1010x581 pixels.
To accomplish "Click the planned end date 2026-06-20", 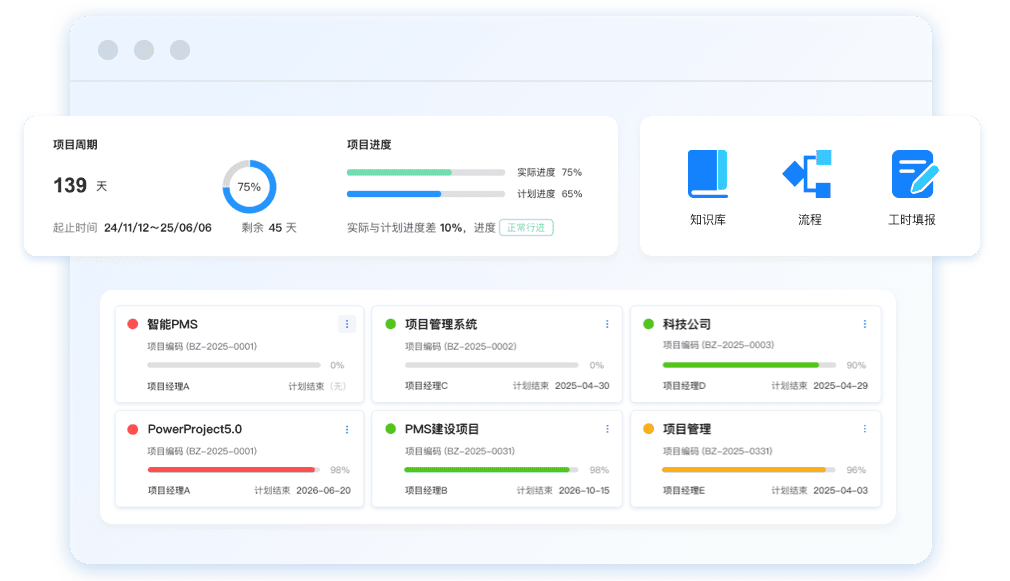I will click(x=323, y=490).
